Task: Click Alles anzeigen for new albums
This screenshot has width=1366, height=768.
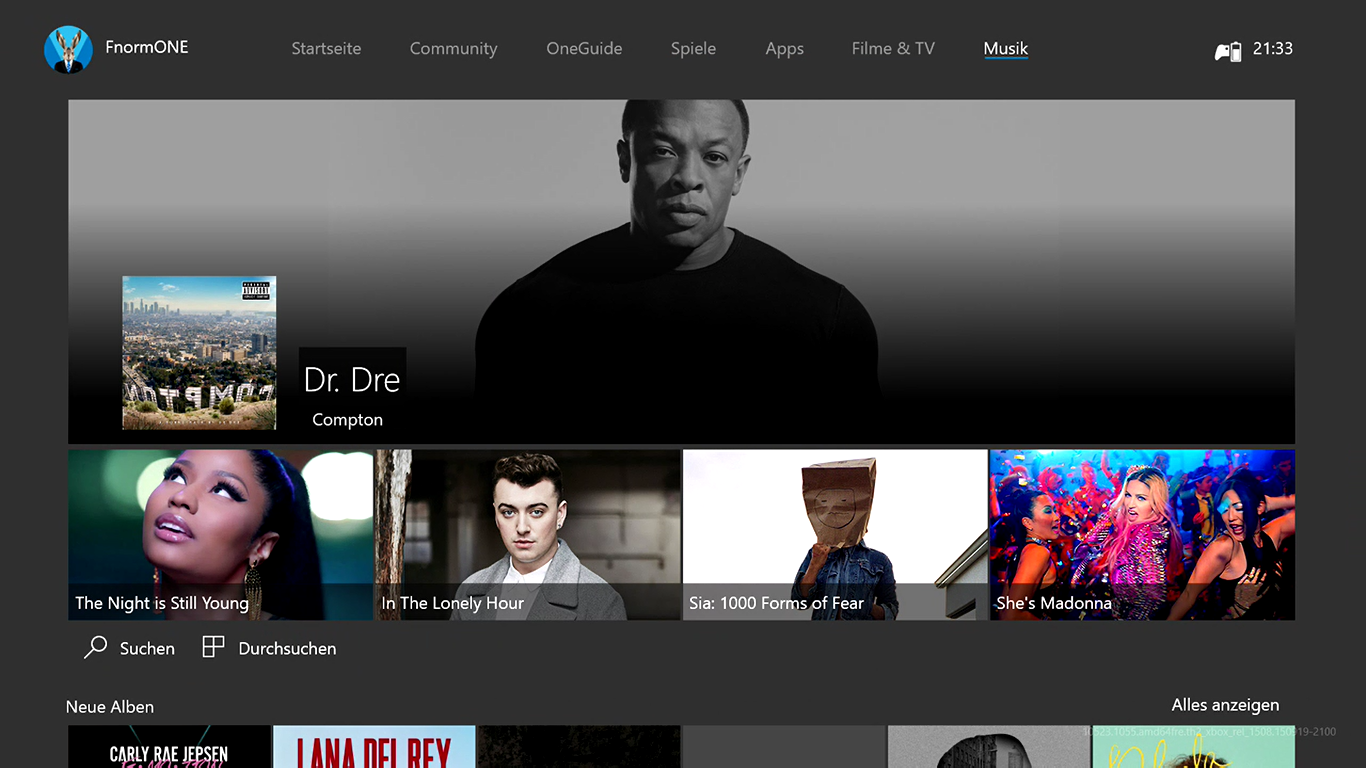Action: click(x=1225, y=706)
